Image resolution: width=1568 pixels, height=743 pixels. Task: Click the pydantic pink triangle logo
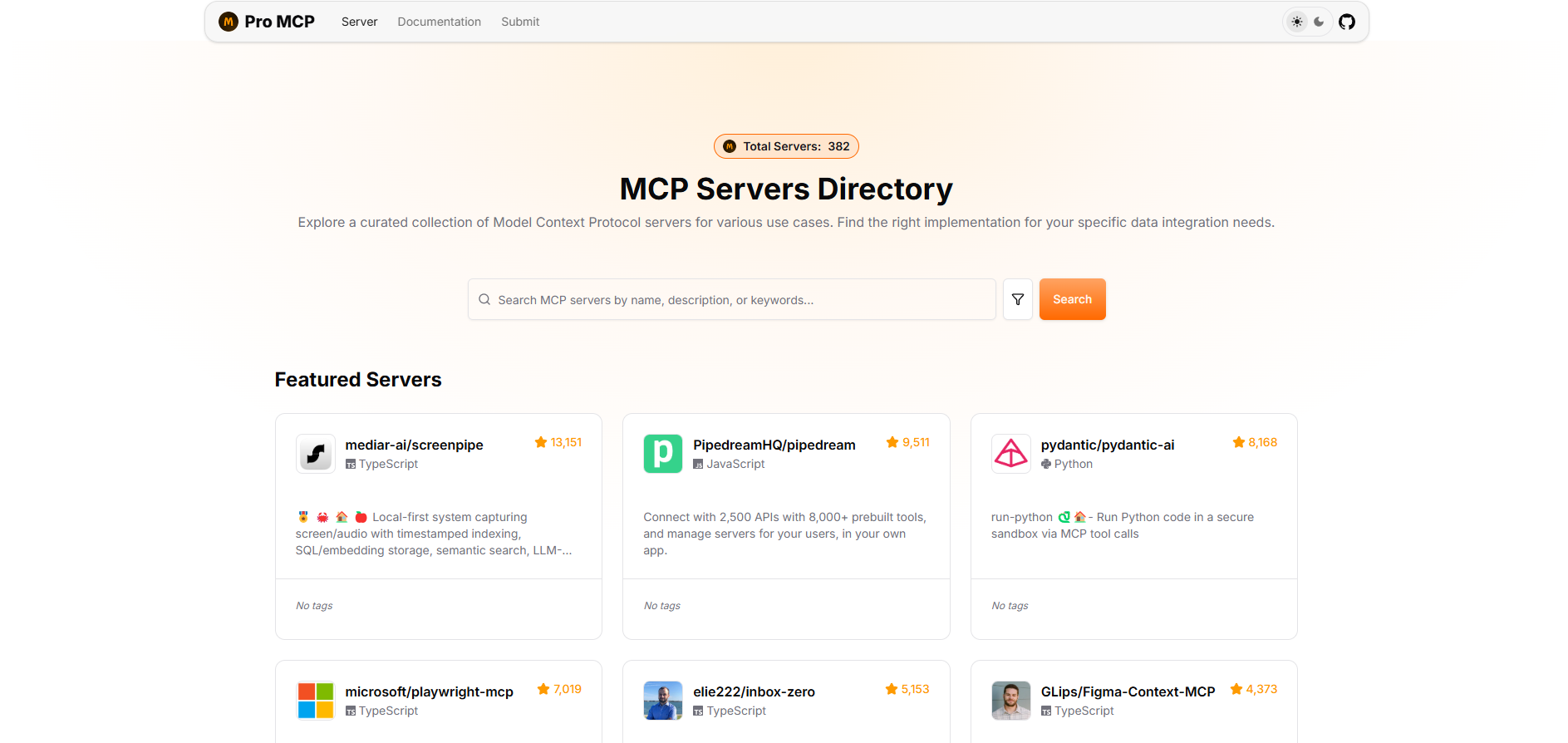tap(1011, 454)
